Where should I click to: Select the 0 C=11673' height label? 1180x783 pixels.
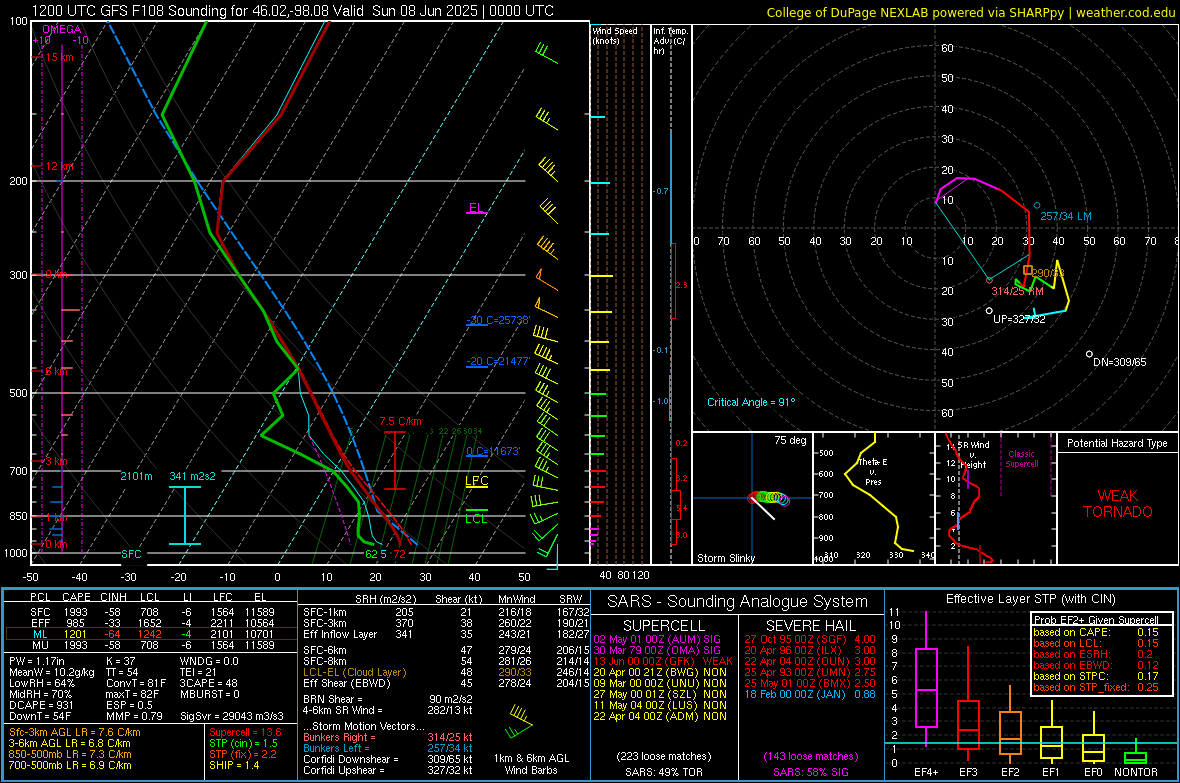click(493, 451)
